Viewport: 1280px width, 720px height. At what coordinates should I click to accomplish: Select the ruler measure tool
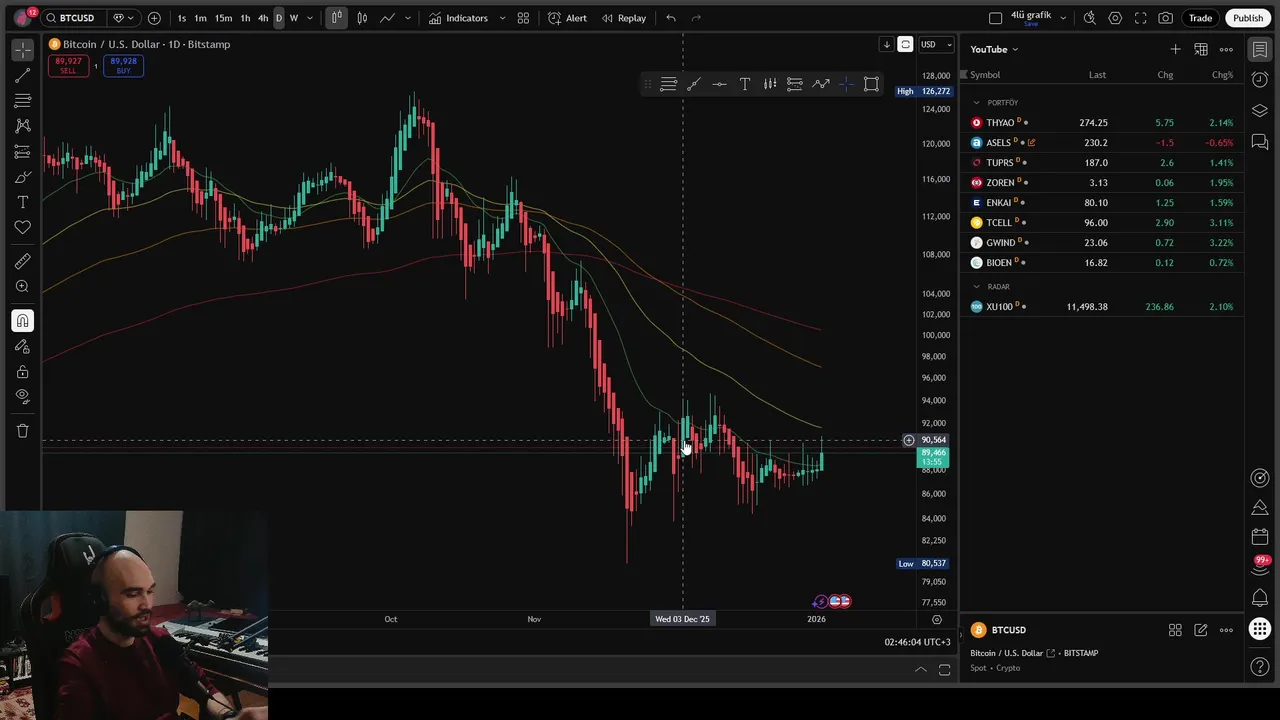pyautogui.click(x=22, y=261)
